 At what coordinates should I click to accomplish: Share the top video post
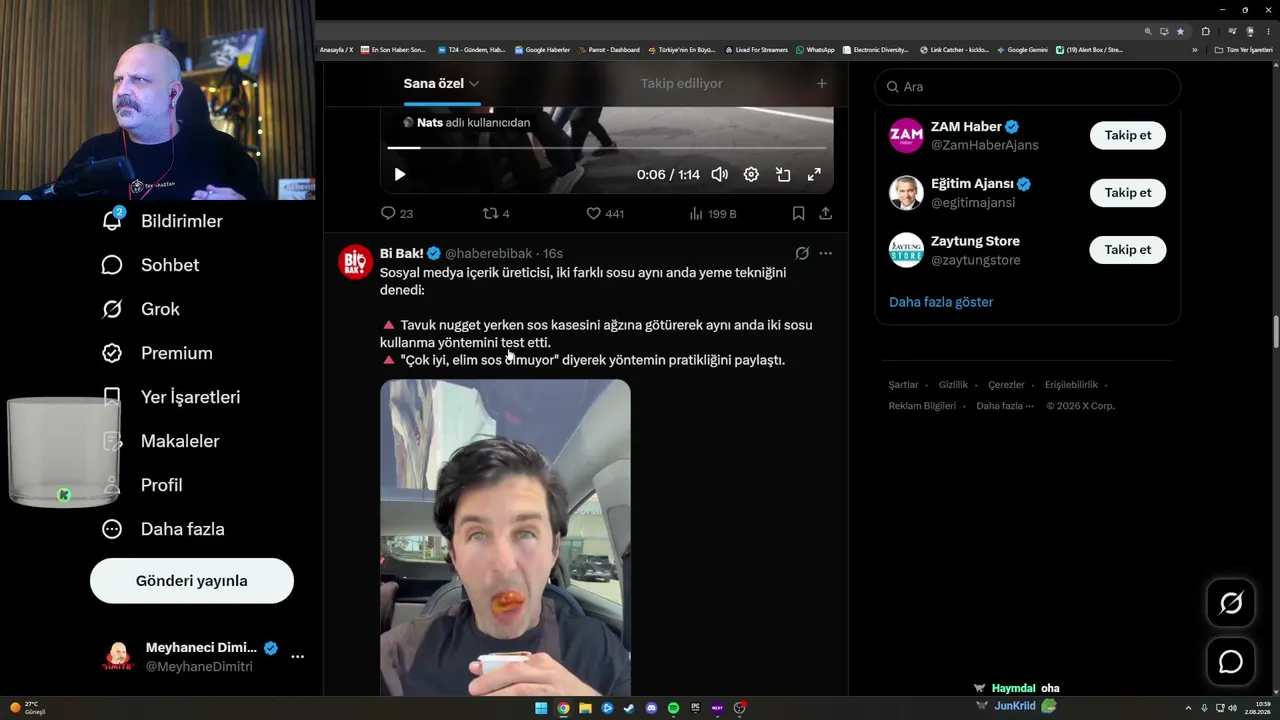click(825, 213)
